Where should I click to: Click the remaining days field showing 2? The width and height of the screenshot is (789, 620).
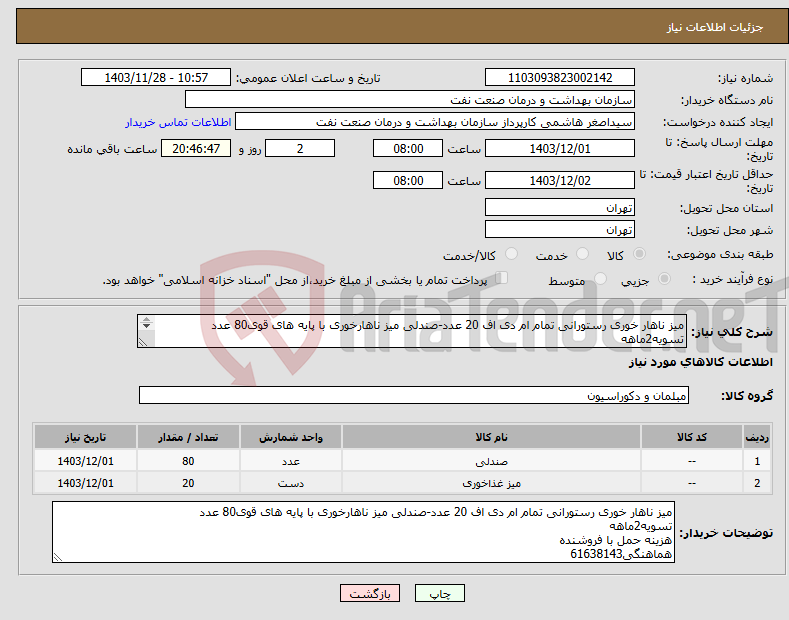pos(300,148)
